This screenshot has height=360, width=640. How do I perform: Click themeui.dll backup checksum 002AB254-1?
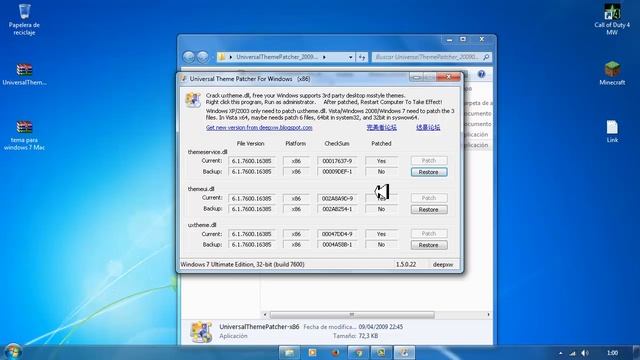click(337, 209)
